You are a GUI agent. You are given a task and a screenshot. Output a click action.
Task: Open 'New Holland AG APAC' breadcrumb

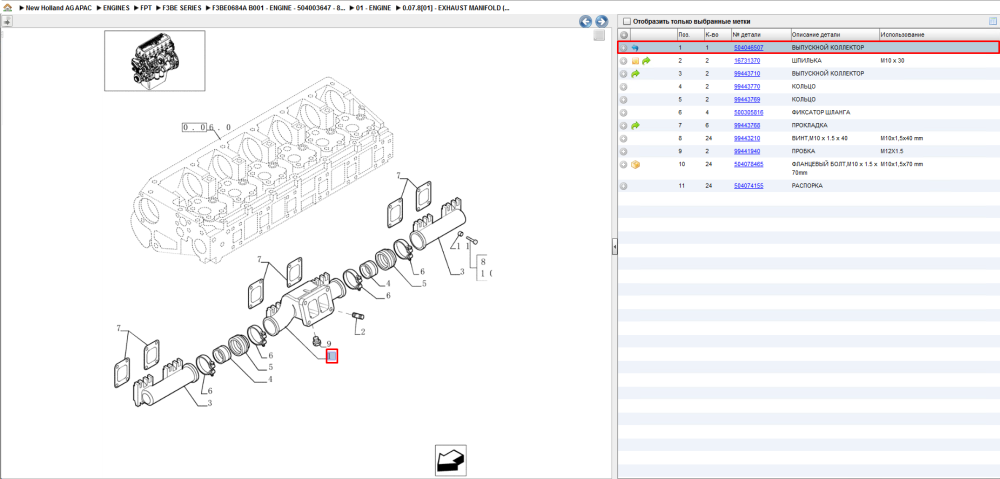[x=59, y=8]
